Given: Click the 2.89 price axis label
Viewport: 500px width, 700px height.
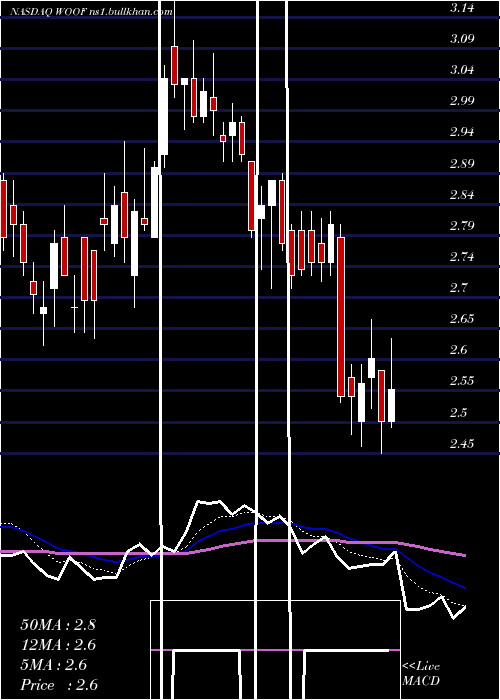Looking at the screenshot, I should (462, 164).
